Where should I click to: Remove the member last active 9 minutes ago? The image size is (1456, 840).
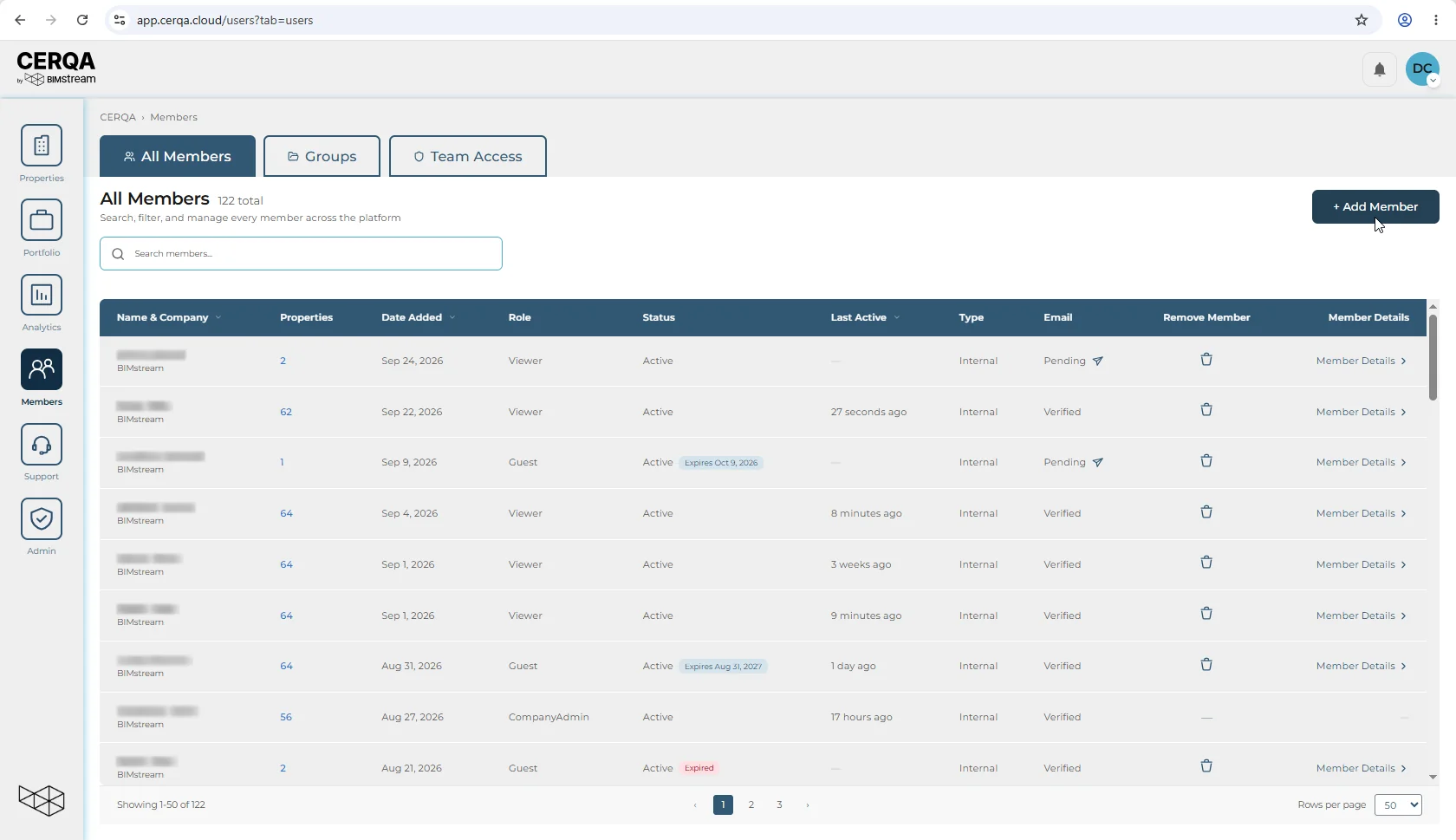(1206, 614)
